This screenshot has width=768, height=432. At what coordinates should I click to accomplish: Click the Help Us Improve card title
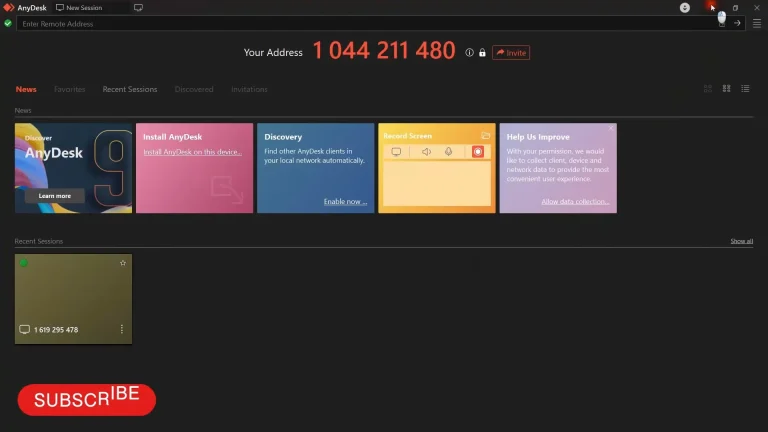538,137
